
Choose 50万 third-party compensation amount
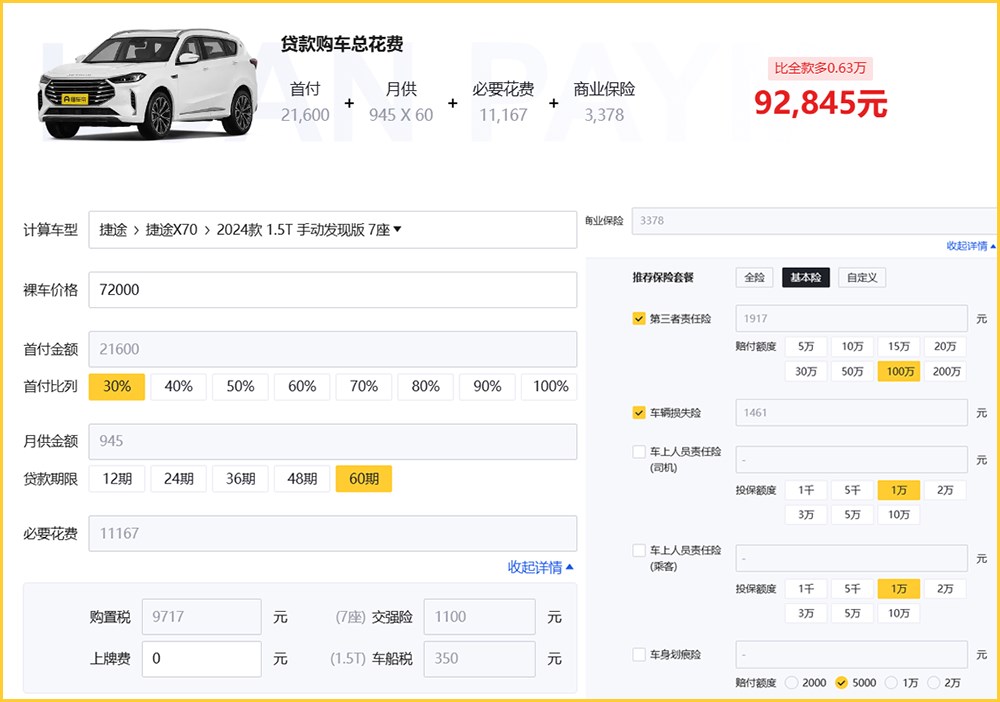point(852,372)
